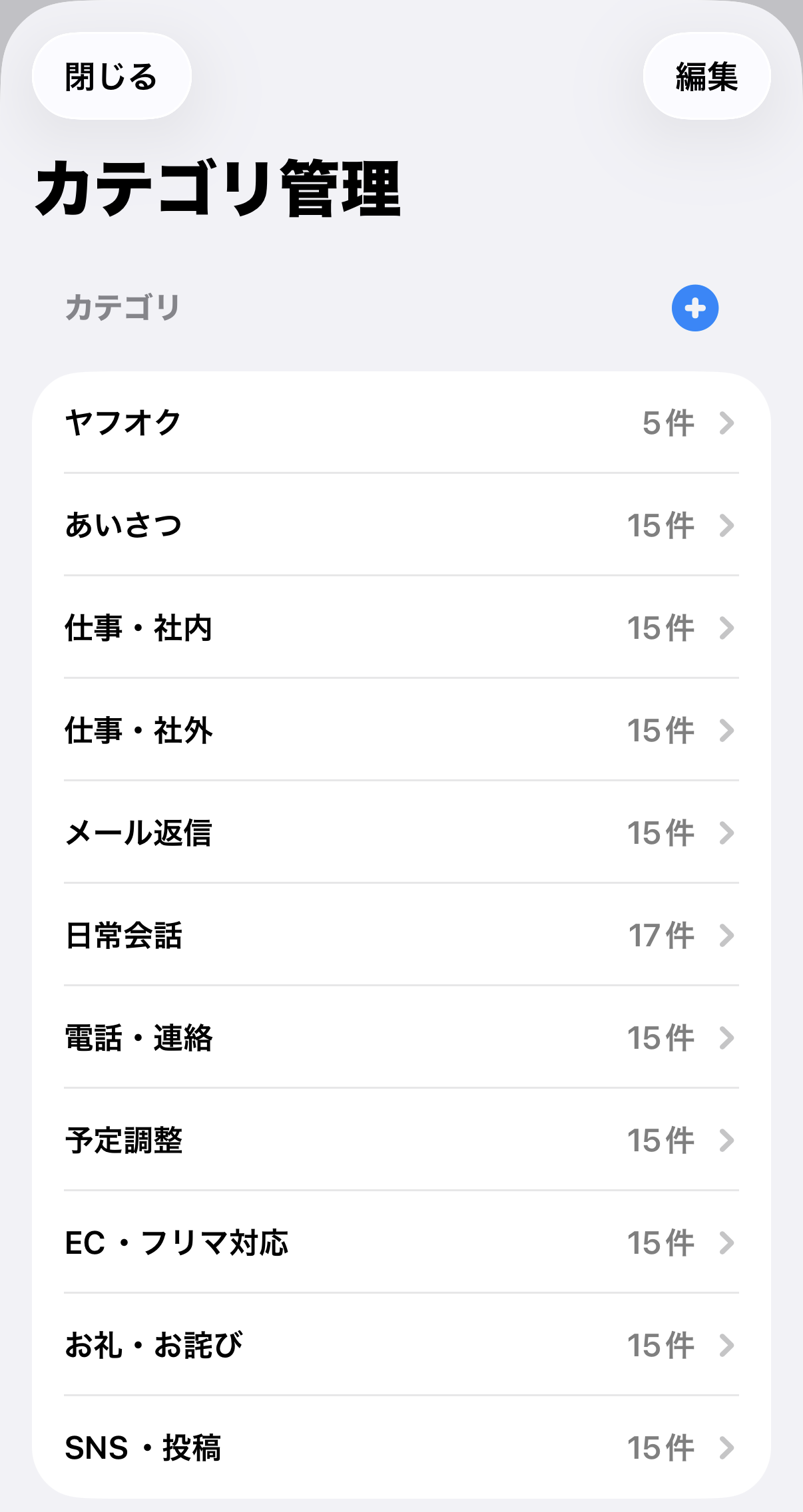
Task: Select the 日常会話 category
Action: coord(123,936)
